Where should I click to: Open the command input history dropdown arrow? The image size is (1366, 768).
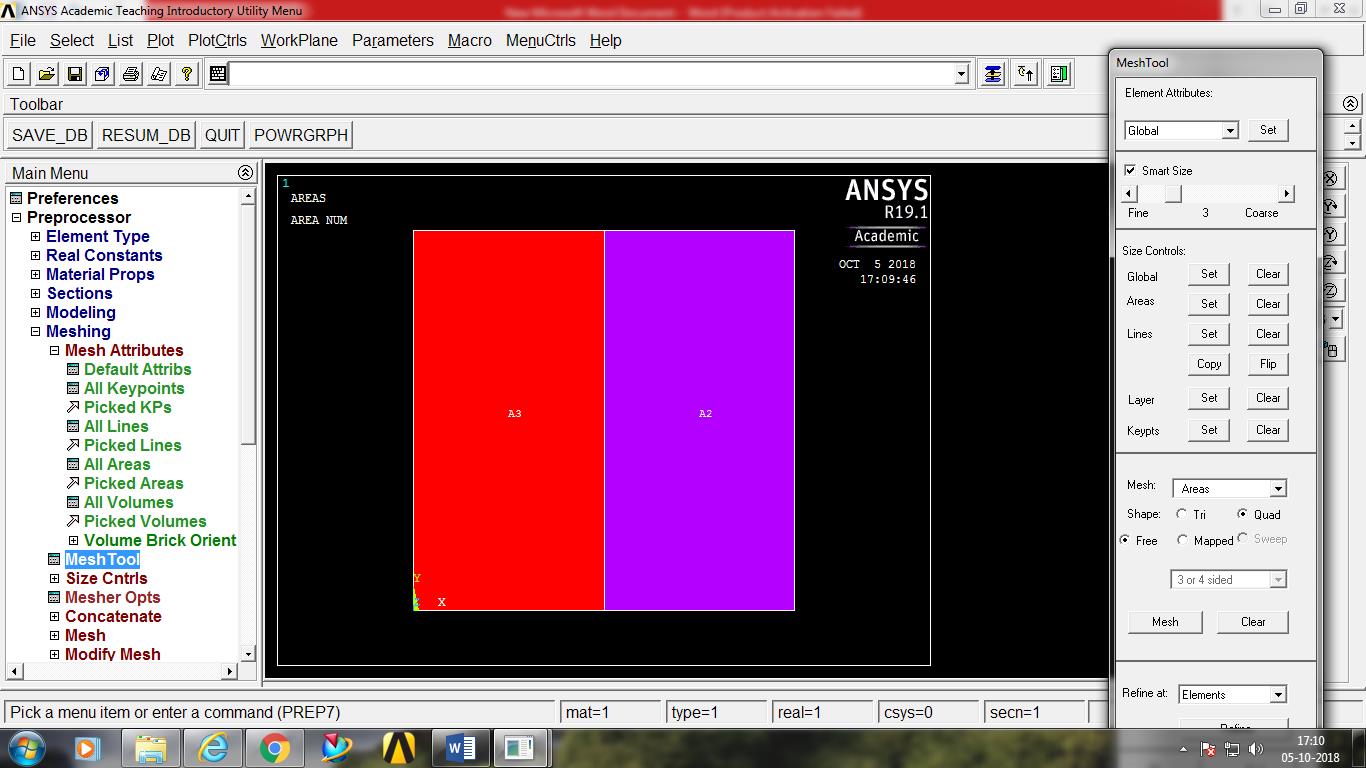[962, 74]
